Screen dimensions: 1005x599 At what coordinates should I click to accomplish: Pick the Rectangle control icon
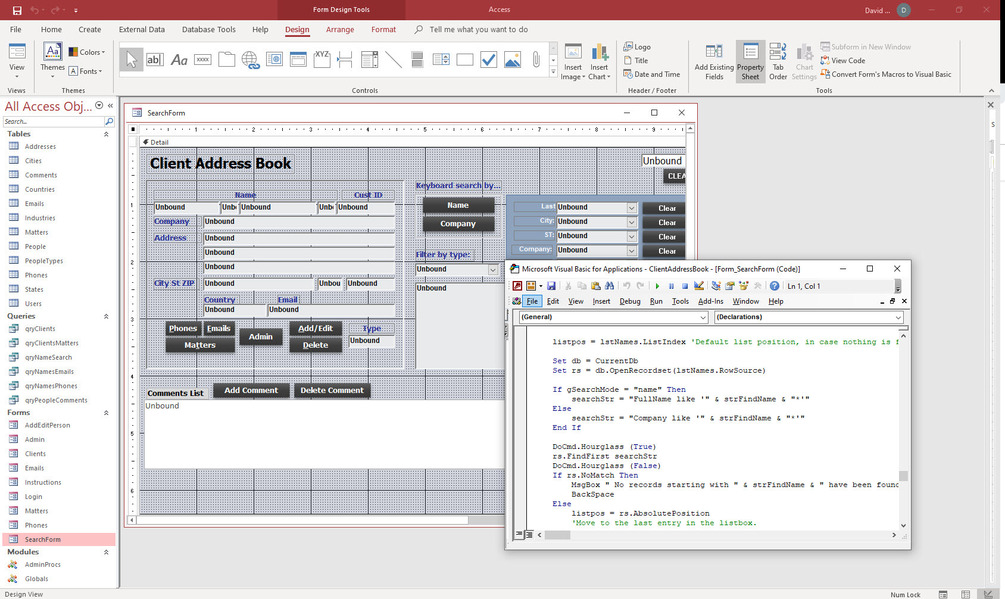coord(465,60)
